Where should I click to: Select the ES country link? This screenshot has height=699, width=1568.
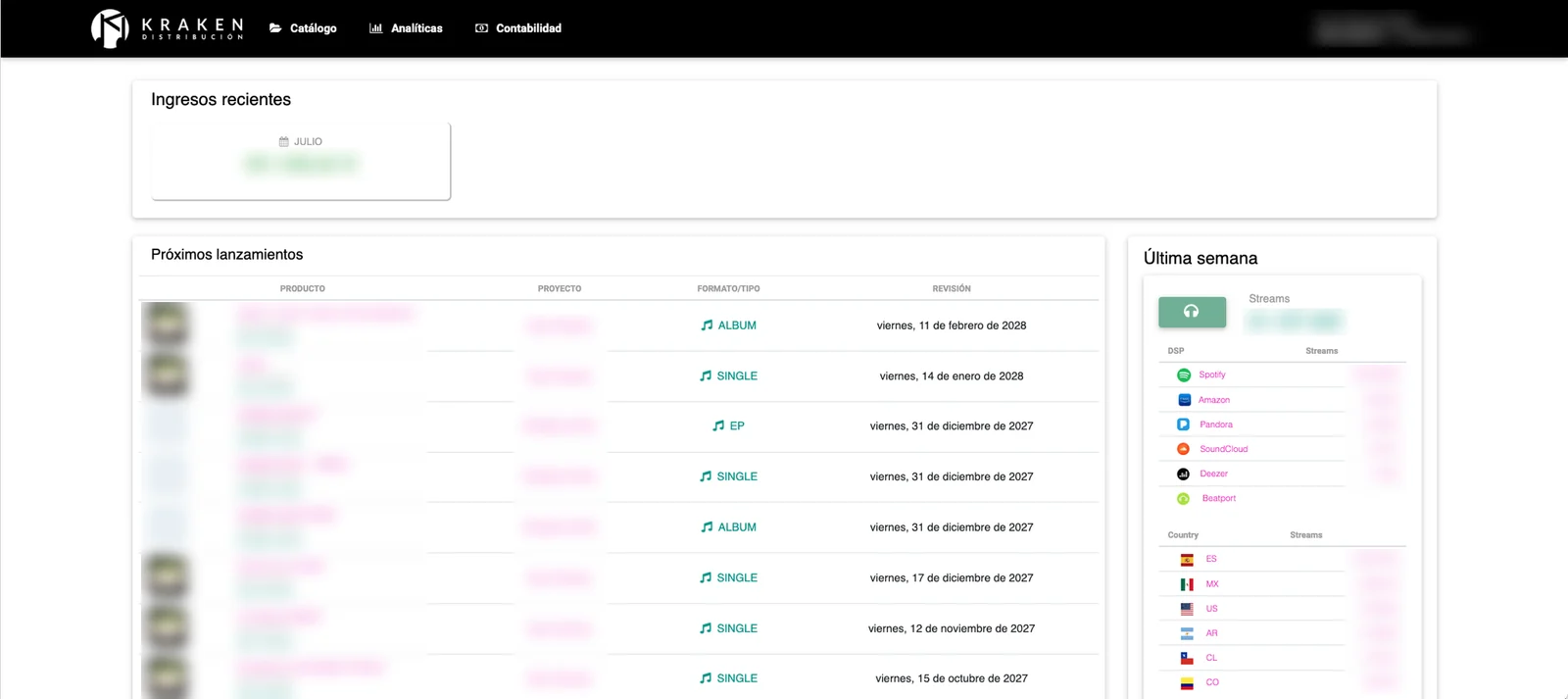1211,559
